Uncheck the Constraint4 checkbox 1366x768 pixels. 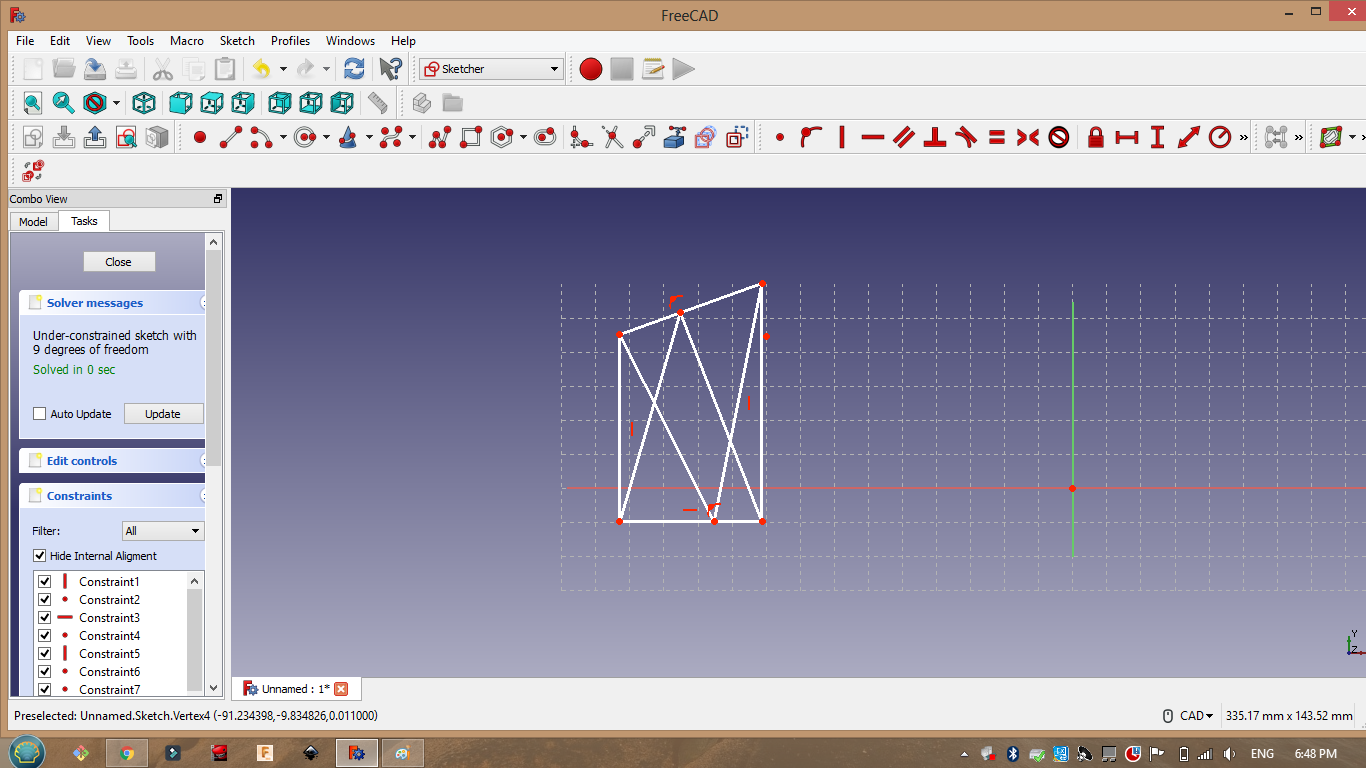(44, 636)
